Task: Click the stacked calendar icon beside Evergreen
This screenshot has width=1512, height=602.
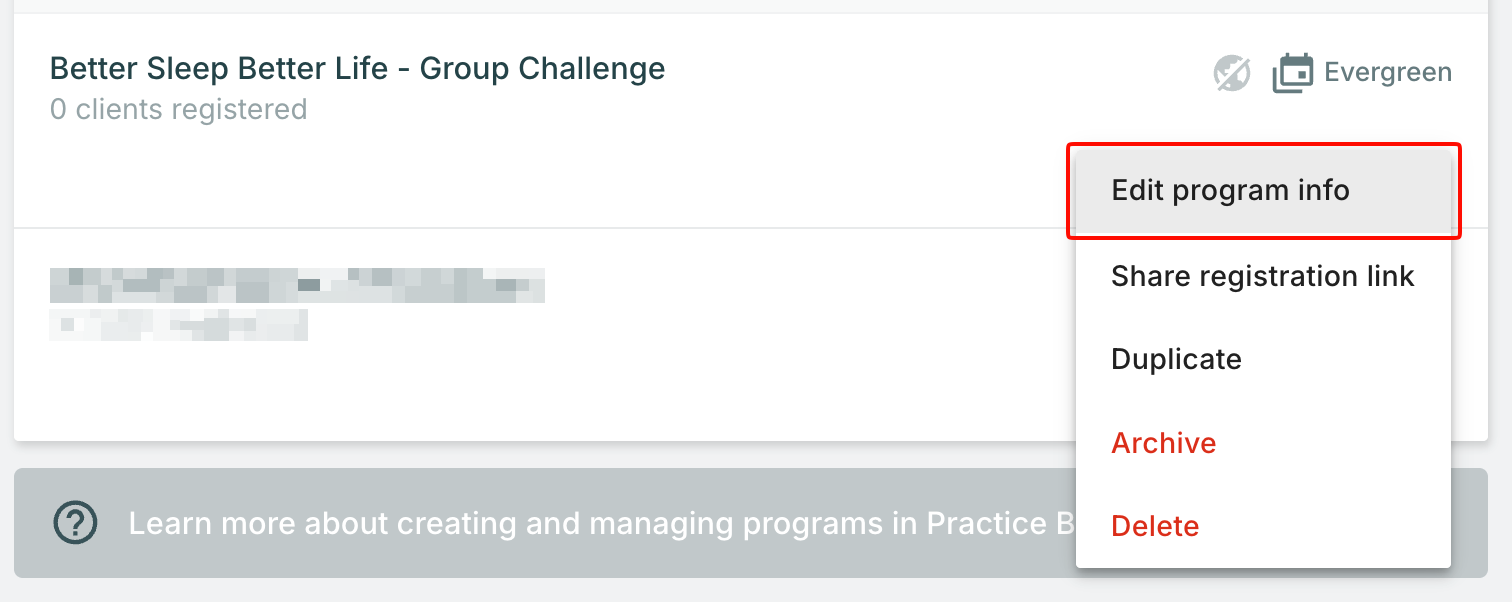Action: point(1292,73)
